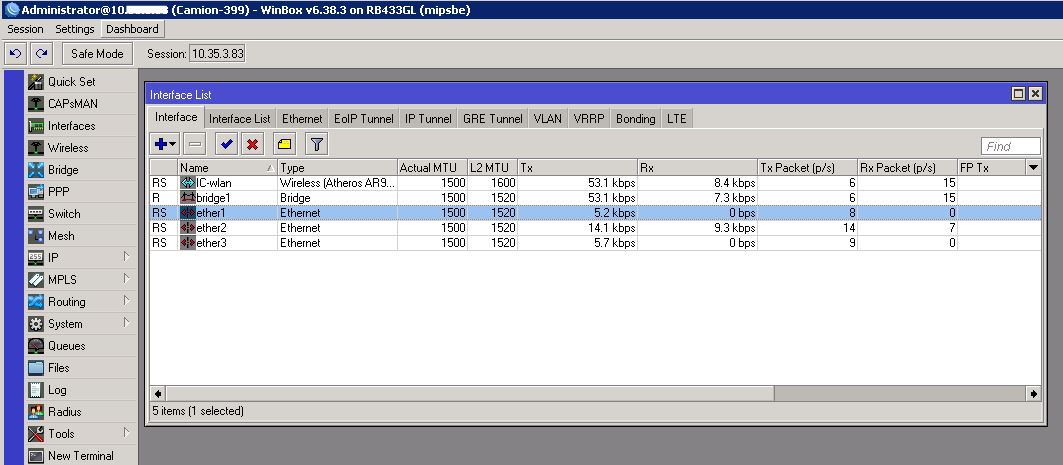This screenshot has width=1063, height=465.
Task: Disable interface with red X button
Action: click(252, 144)
